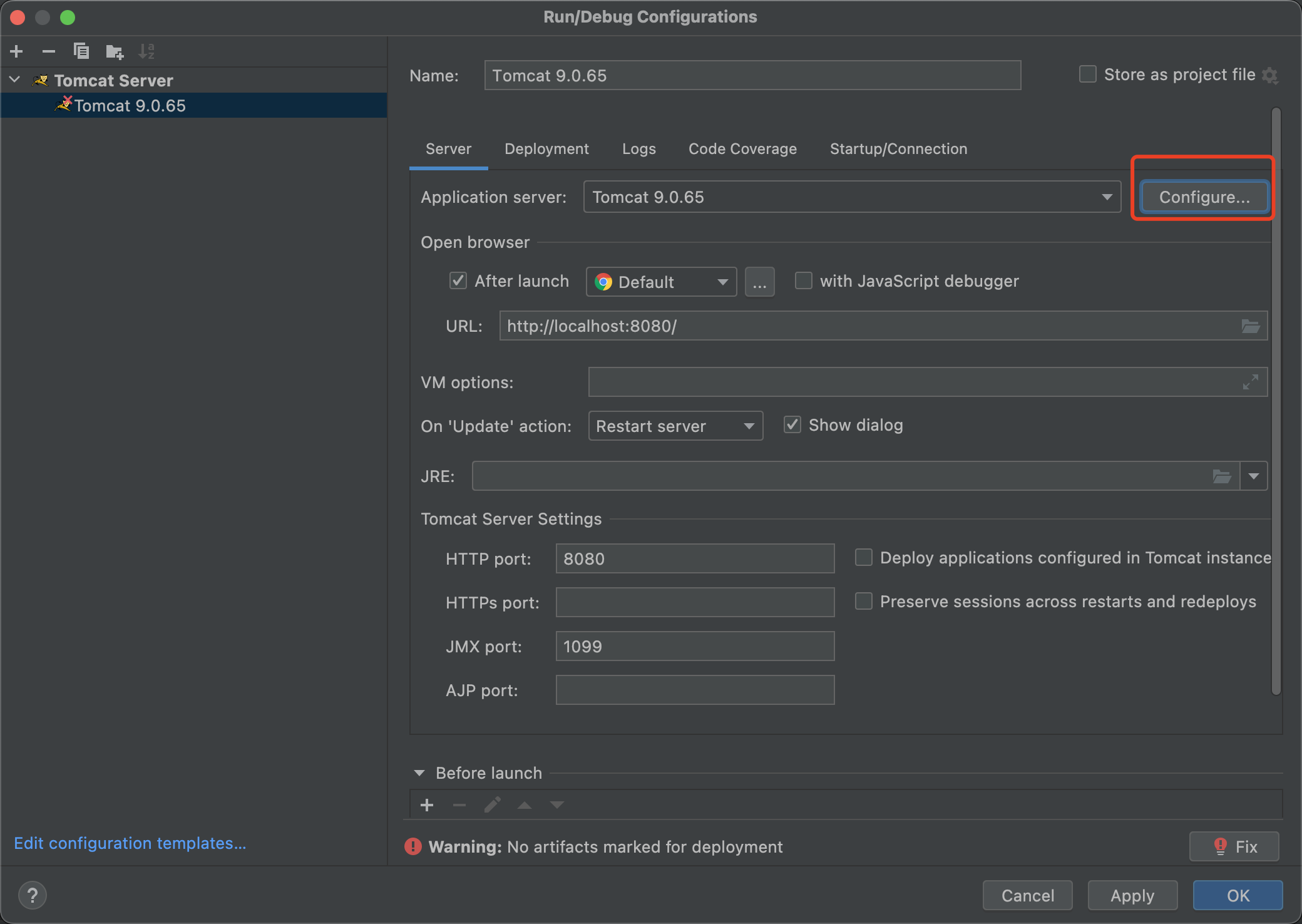Screen dimensions: 1302x924
Task: Click the Add New Configuration plus icon
Action: point(17,51)
